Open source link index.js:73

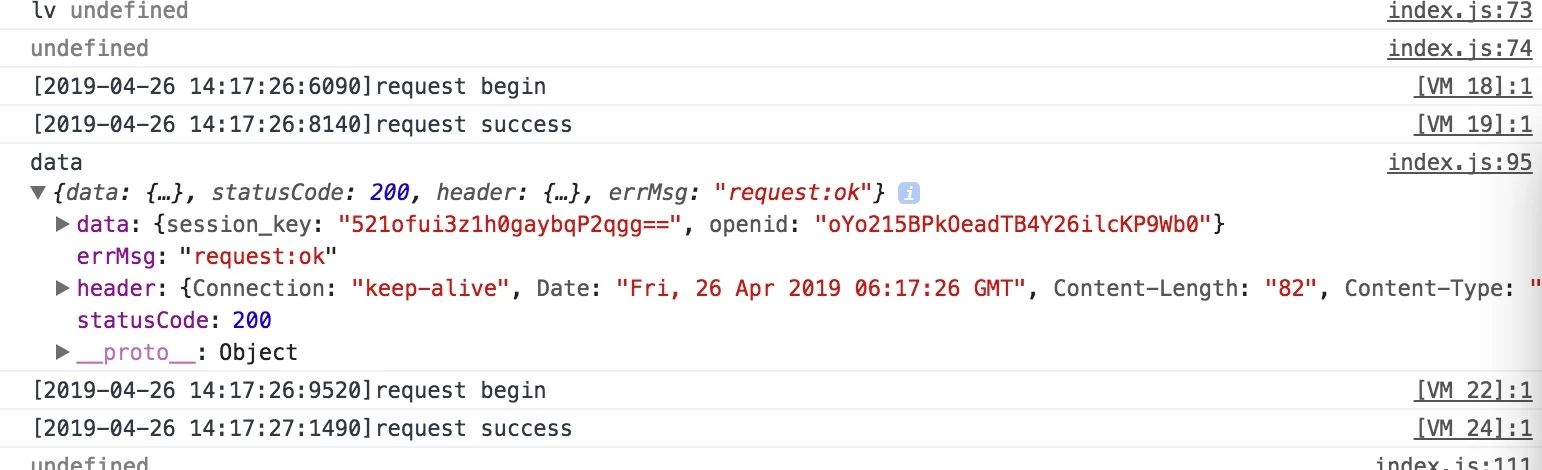(x=1460, y=11)
